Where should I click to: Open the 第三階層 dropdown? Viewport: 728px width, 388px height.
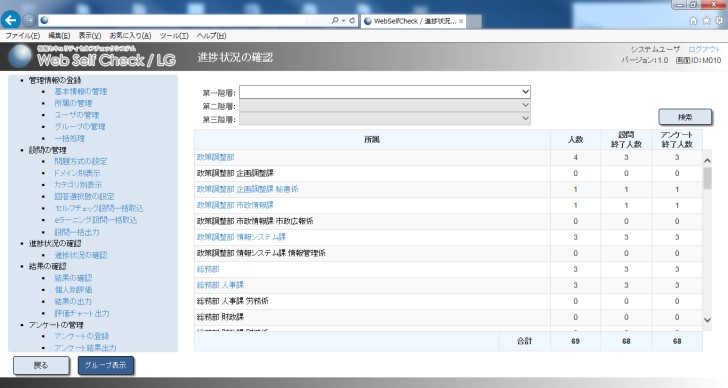[x=385, y=119]
